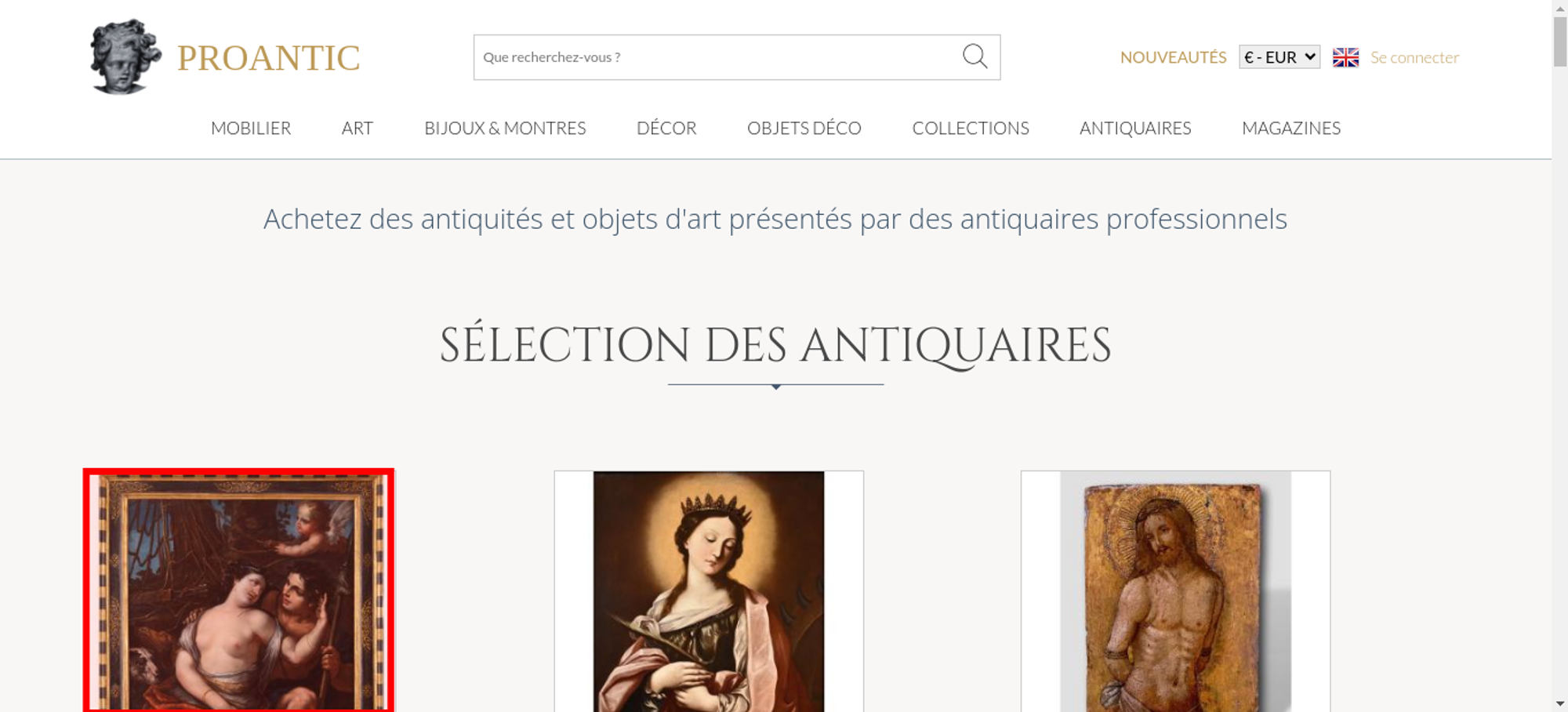Switch language using the UK flag icon
The height and width of the screenshot is (712, 1568).
point(1345,57)
